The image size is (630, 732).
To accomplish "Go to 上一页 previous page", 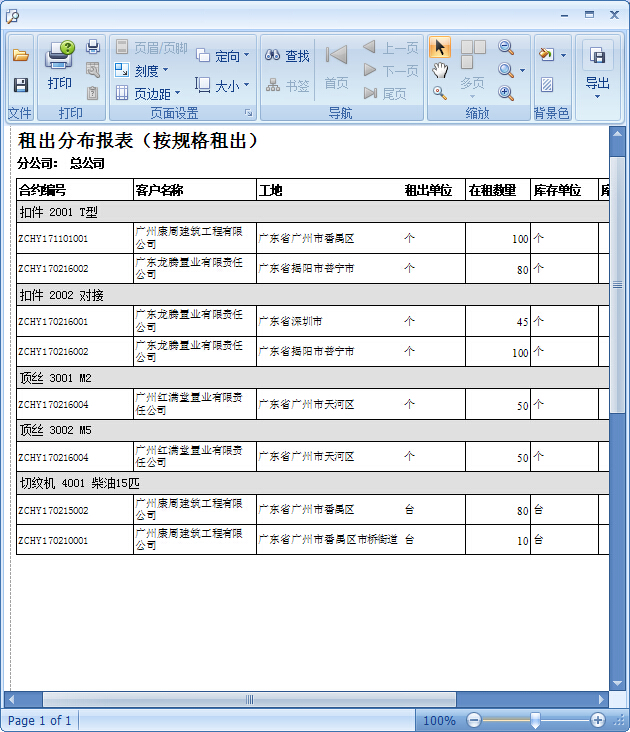I will [x=391, y=47].
